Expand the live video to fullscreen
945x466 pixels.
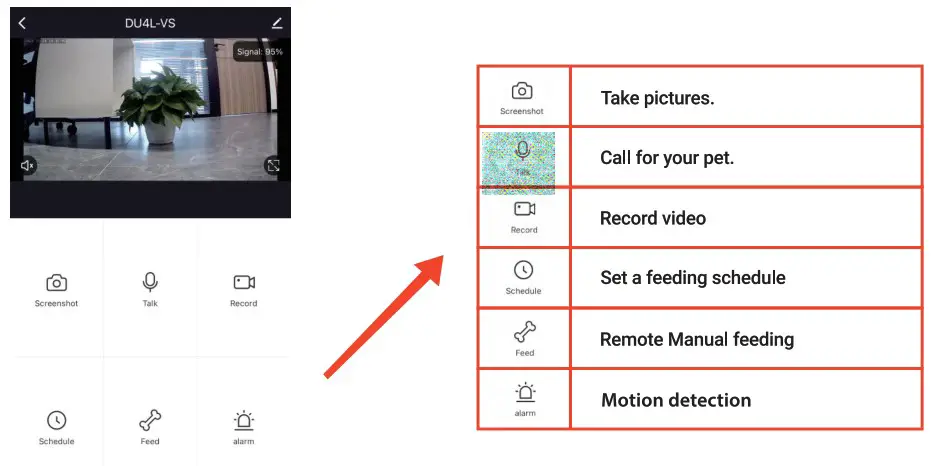pos(273,165)
